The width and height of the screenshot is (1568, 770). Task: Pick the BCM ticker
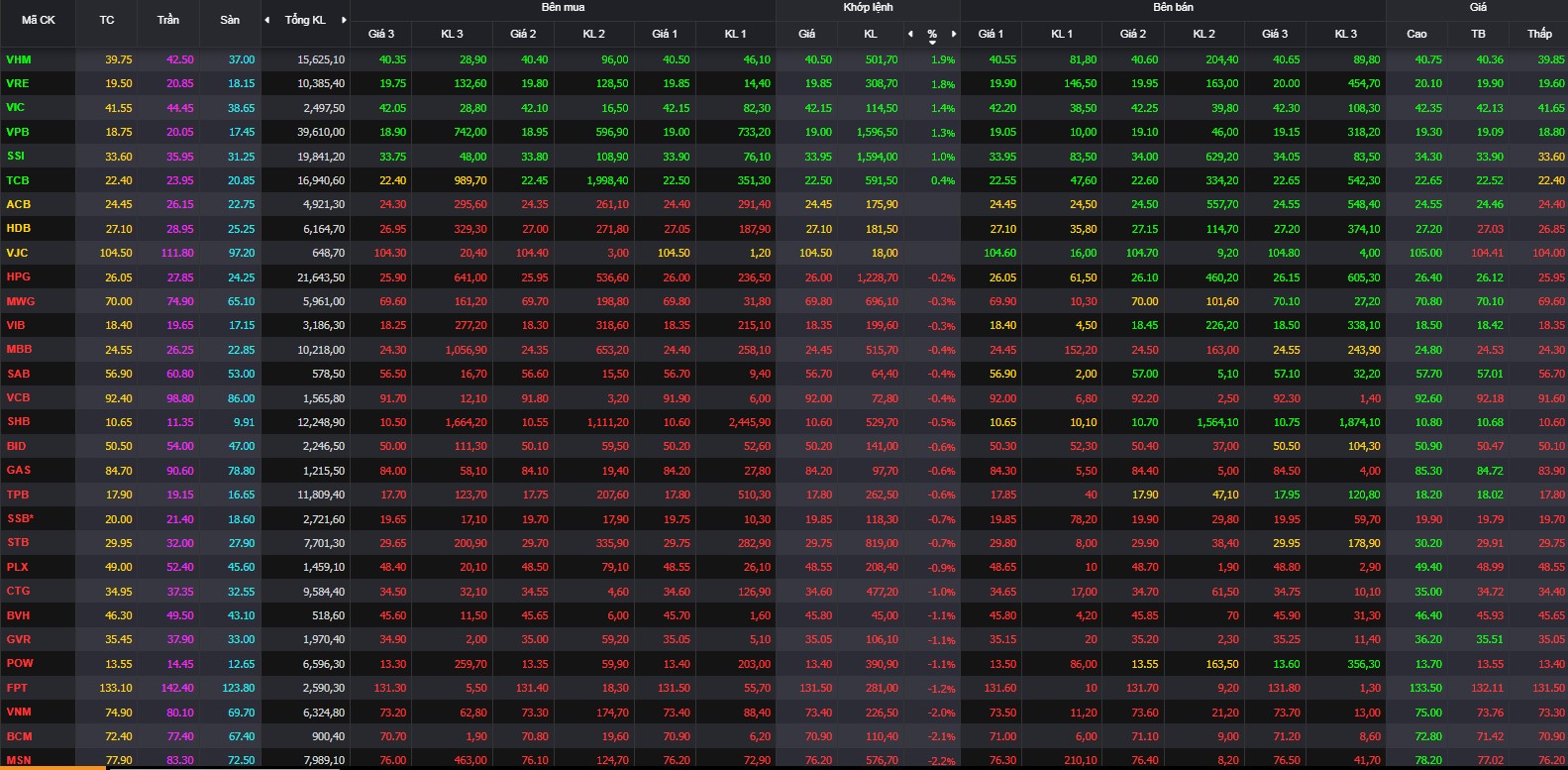pos(19,736)
